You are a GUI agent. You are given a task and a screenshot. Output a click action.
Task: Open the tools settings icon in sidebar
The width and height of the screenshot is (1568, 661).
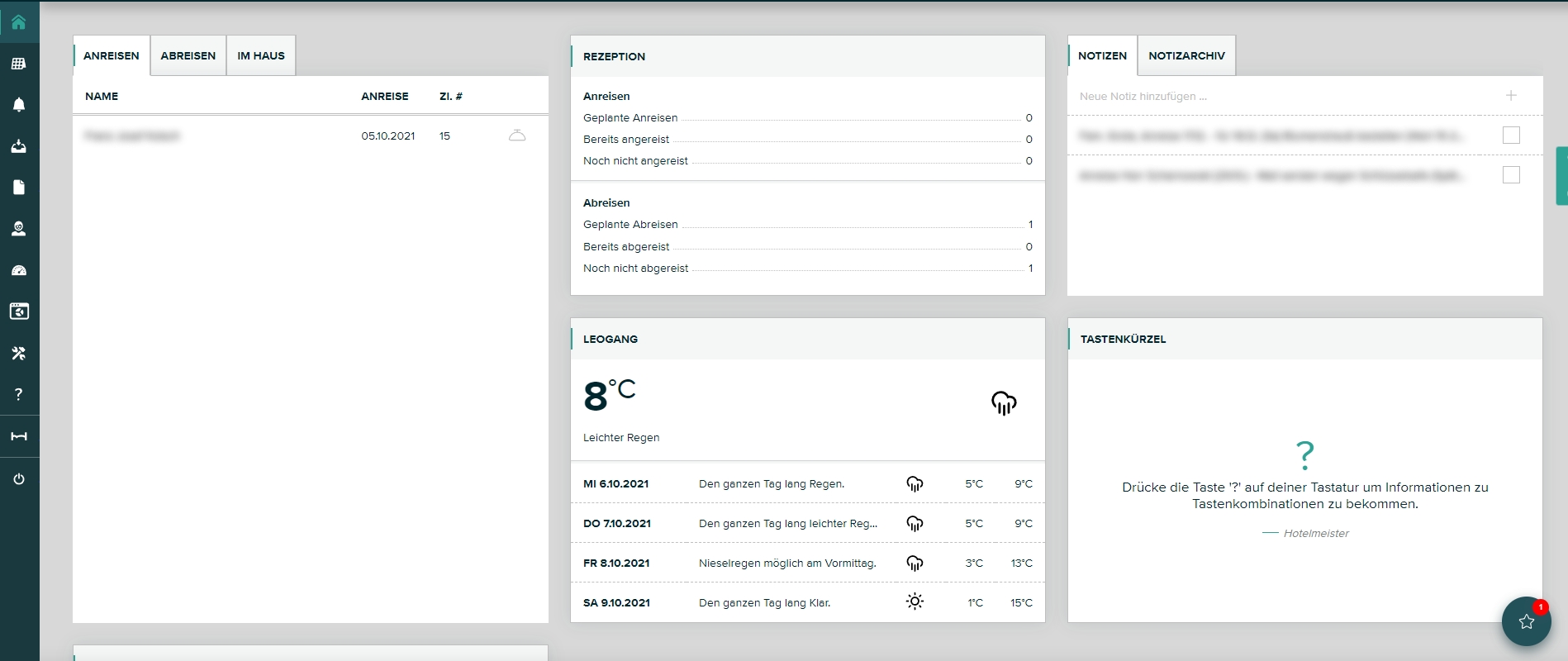pyautogui.click(x=18, y=353)
